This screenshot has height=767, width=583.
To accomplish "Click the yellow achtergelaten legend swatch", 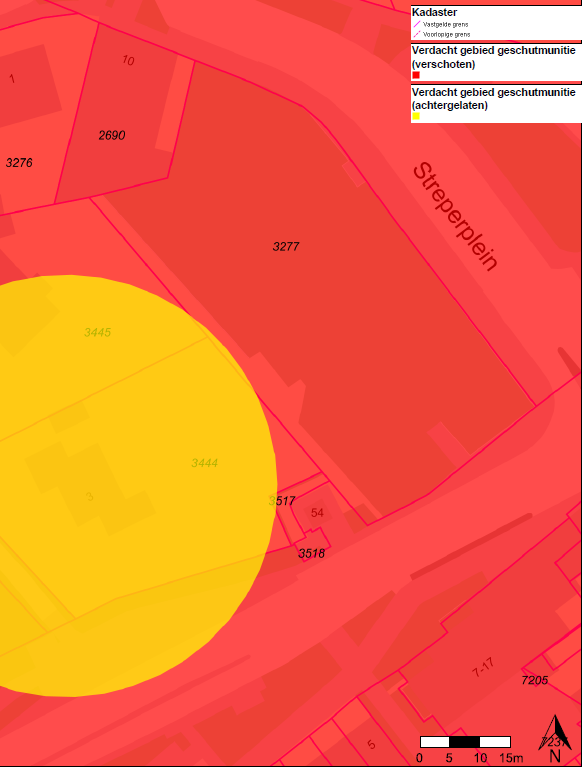I will (x=416, y=116).
